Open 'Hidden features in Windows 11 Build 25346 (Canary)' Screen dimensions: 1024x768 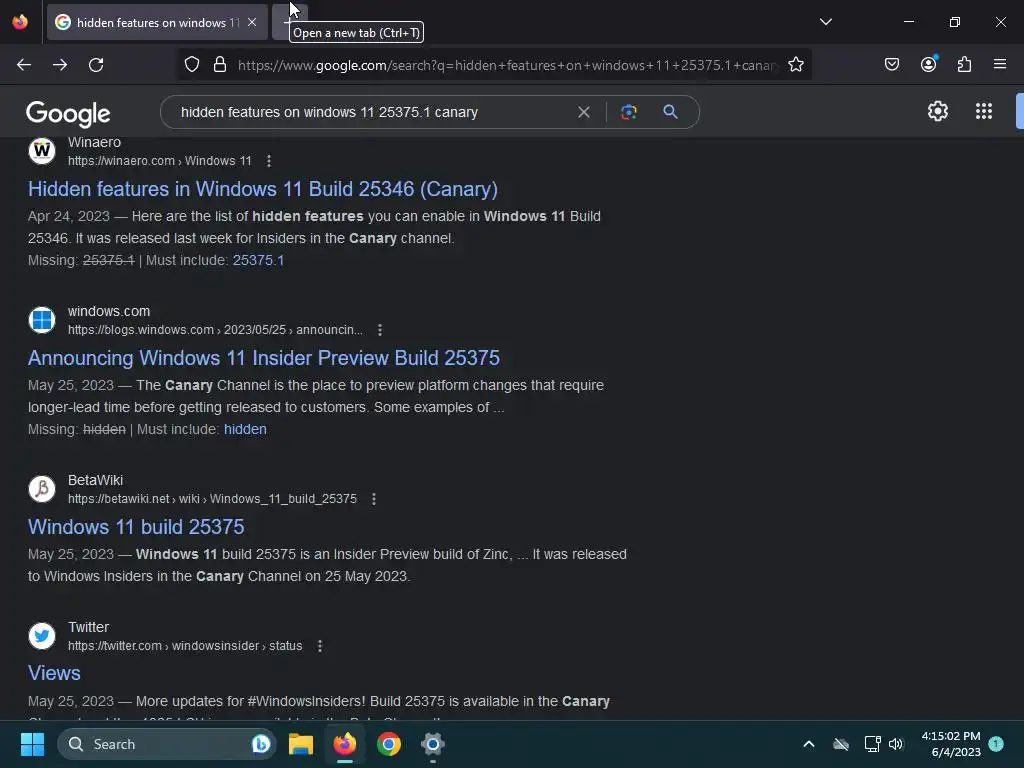click(263, 189)
